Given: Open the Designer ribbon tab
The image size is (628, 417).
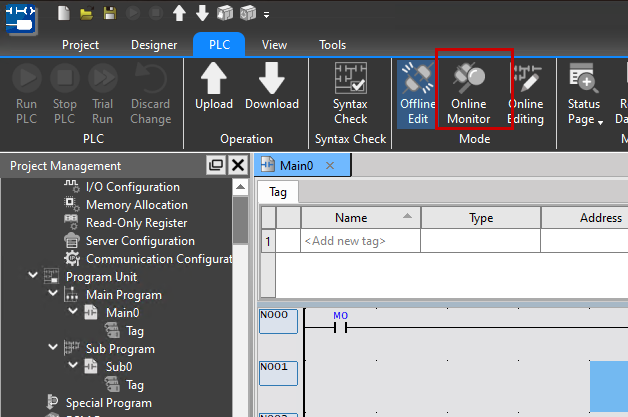Looking at the screenshot, I should (x=153, y=45).
